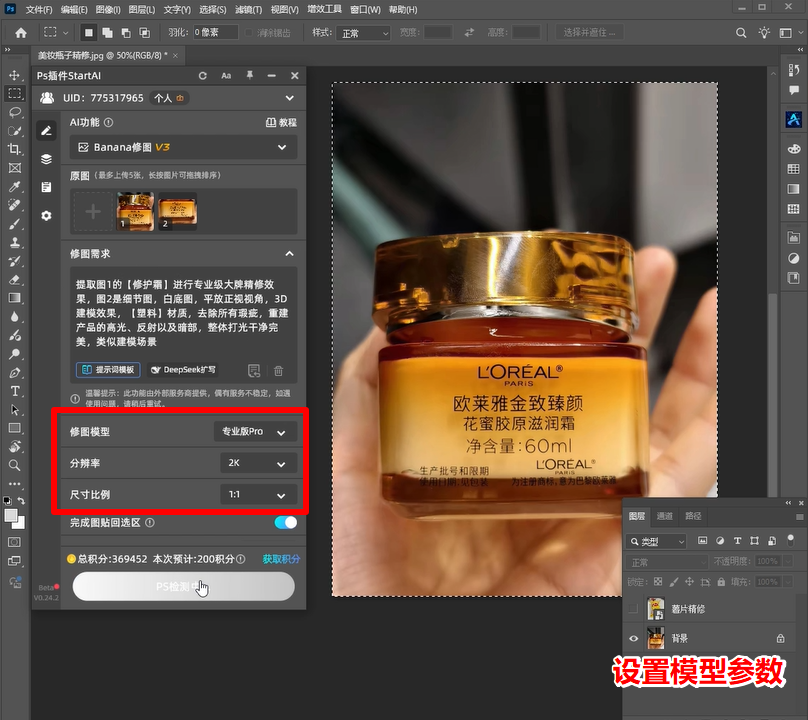Select the Eraser tool
The height and width of the screenshot is (720, 808).
pyautogui.click(x=14, y=280)
